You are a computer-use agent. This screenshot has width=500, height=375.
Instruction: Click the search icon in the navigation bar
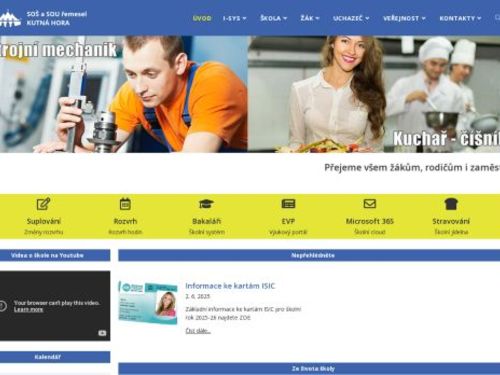coord(497,18)
